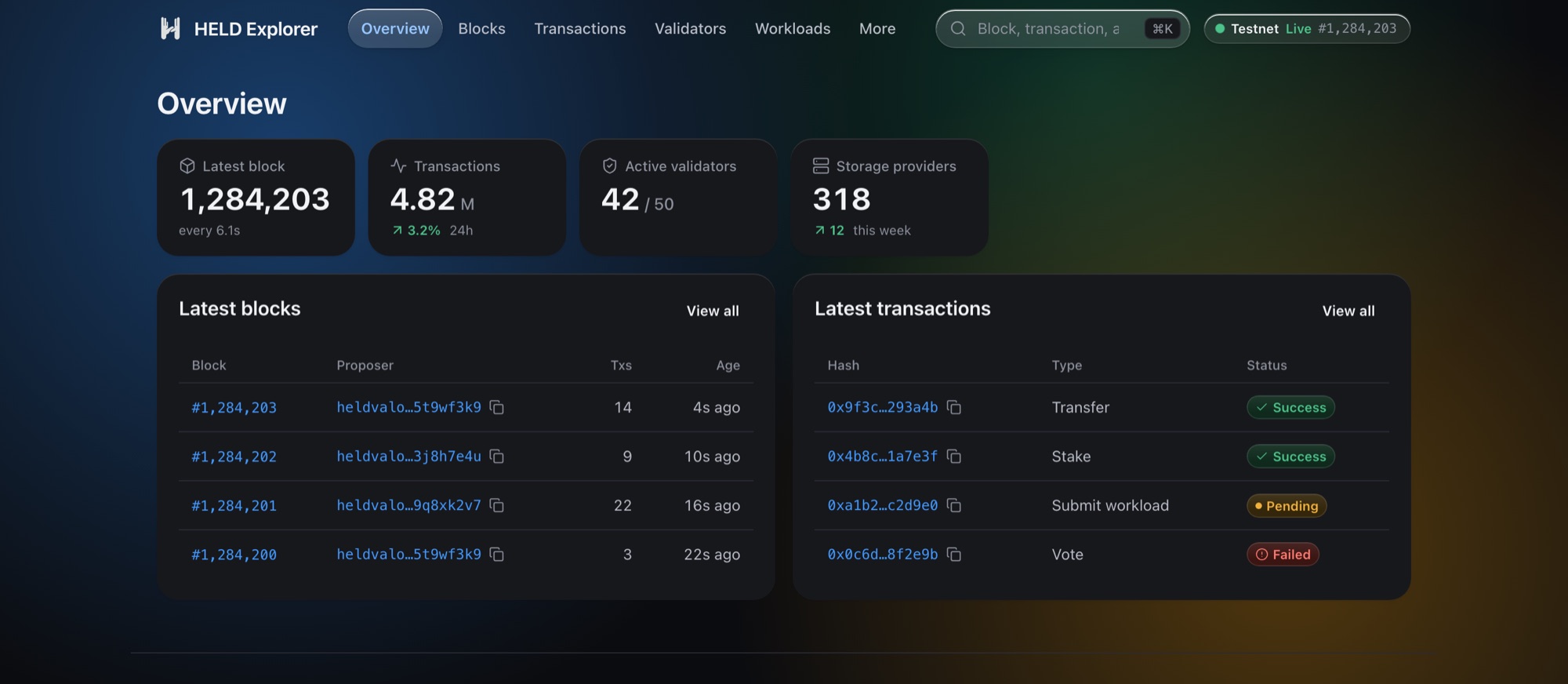
Task: Switch to the Transactions nav tab
Action: pos(580,29)
